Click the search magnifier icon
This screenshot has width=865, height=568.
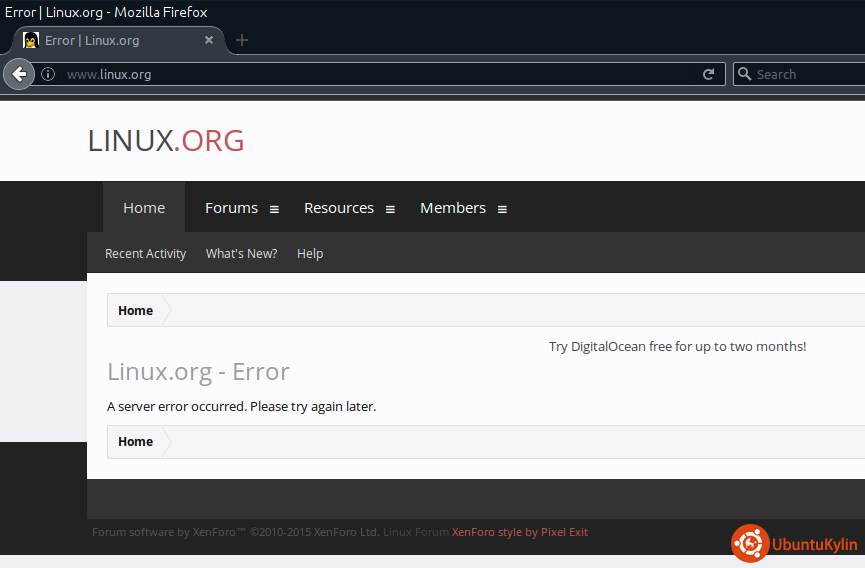[x=744, y=74]
